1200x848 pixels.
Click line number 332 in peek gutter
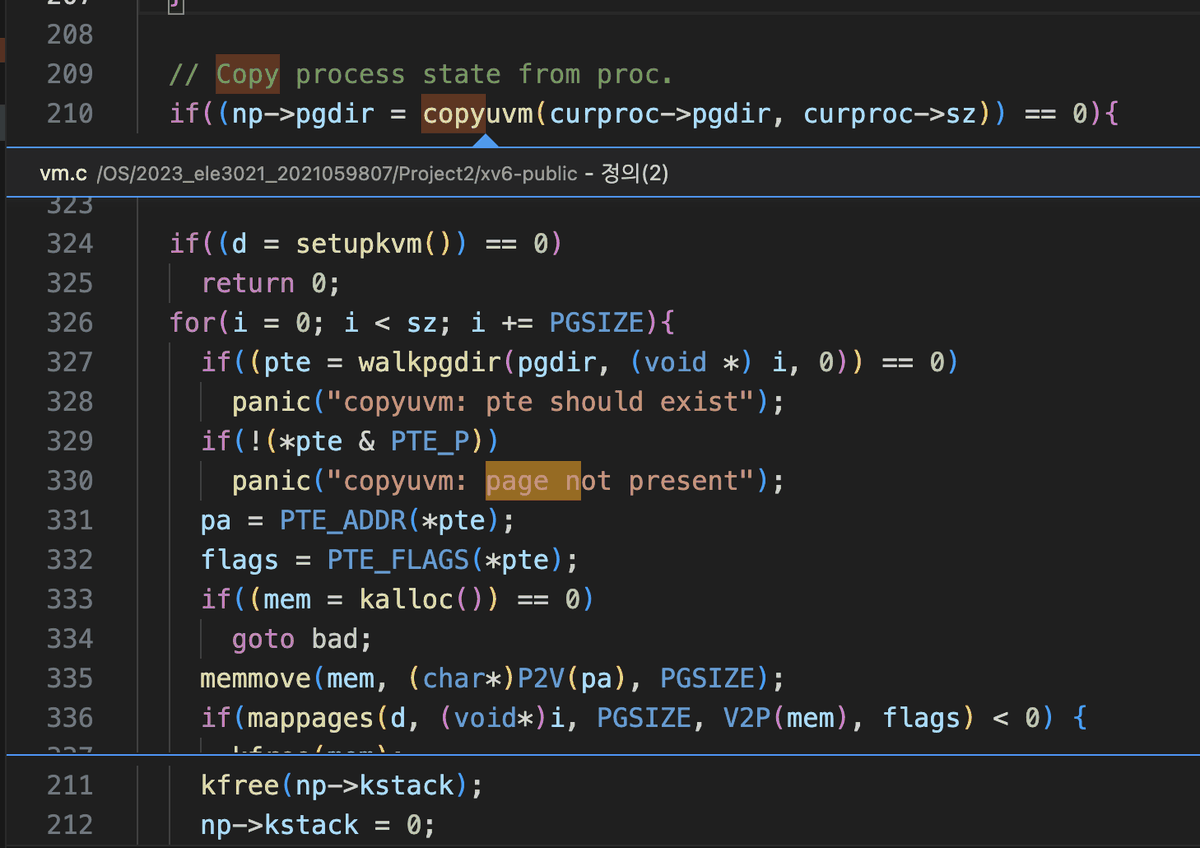70,559
